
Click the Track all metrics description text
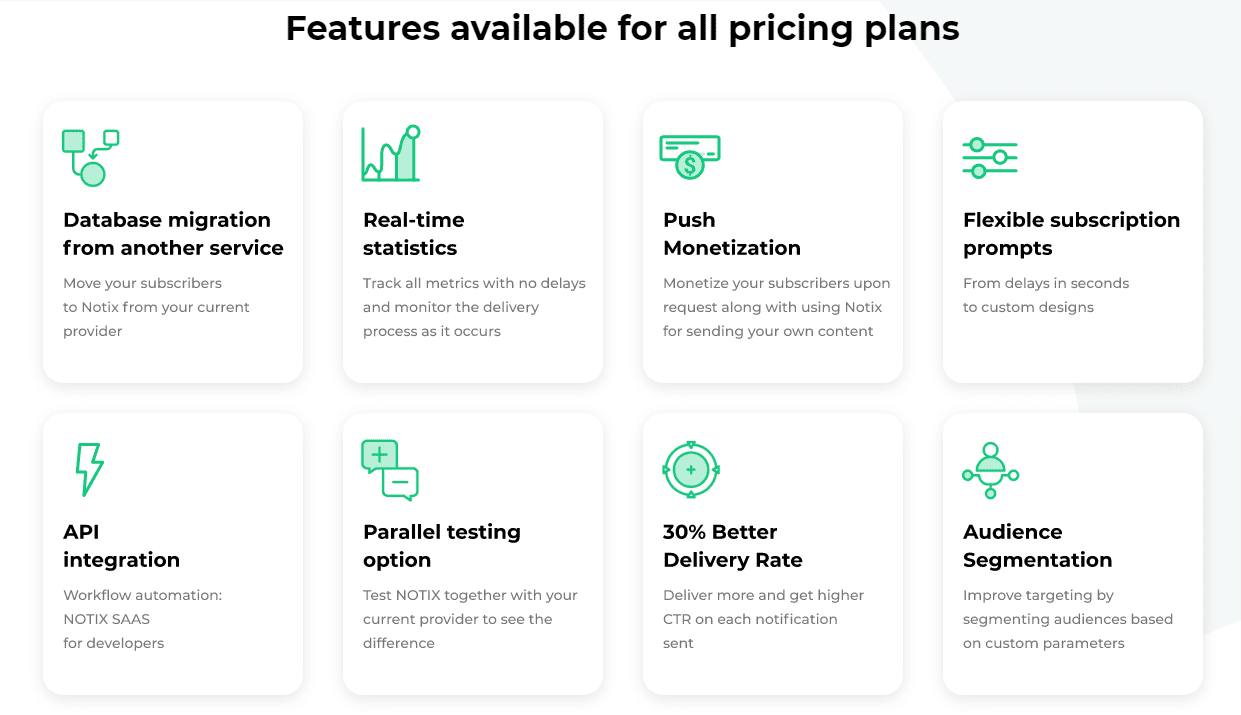coord(474,307)
